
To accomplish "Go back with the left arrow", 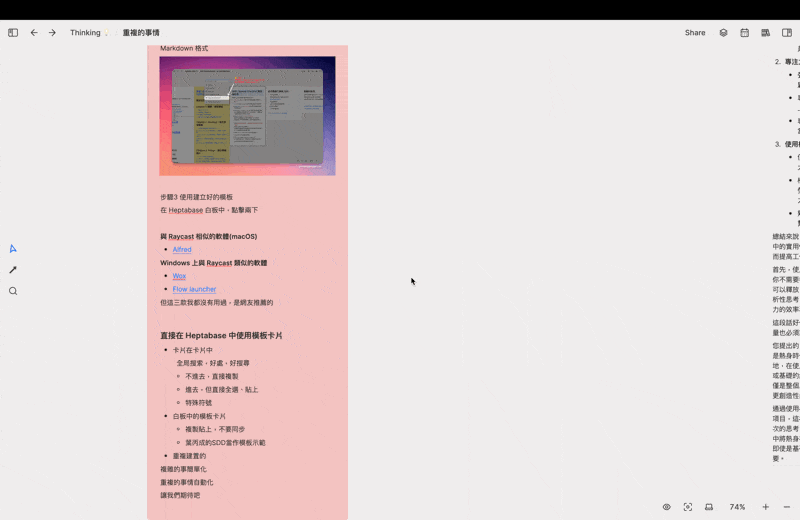I will tap(34, 33).
